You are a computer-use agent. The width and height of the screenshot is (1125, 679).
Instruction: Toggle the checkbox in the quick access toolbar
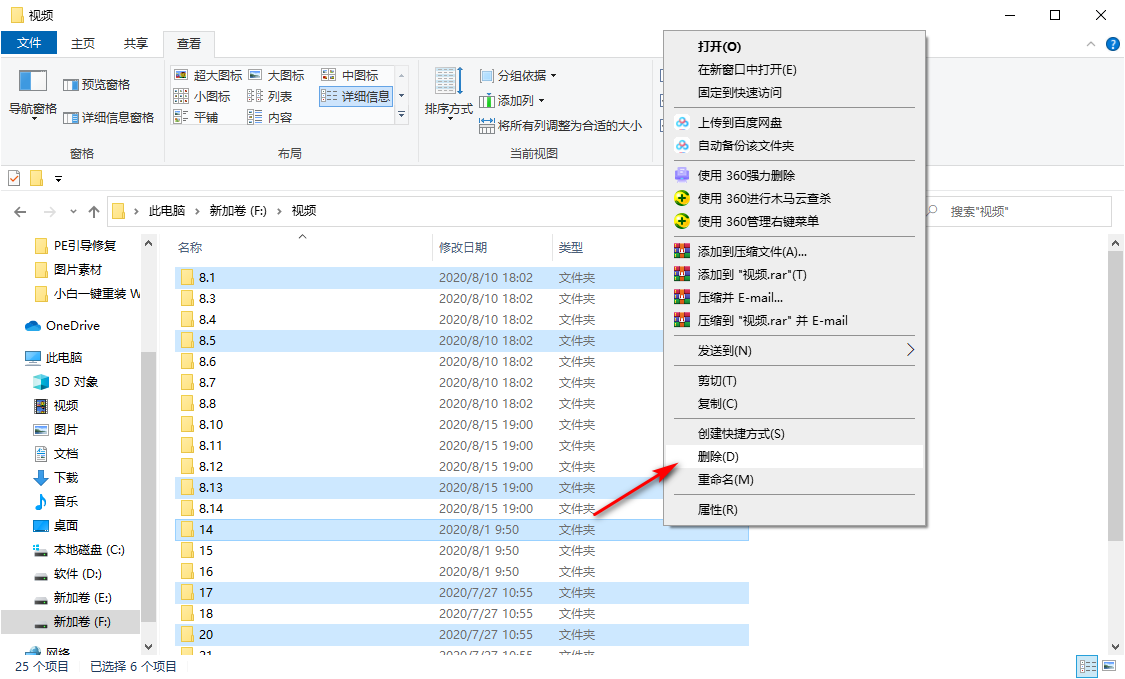(x=13, y=177)
